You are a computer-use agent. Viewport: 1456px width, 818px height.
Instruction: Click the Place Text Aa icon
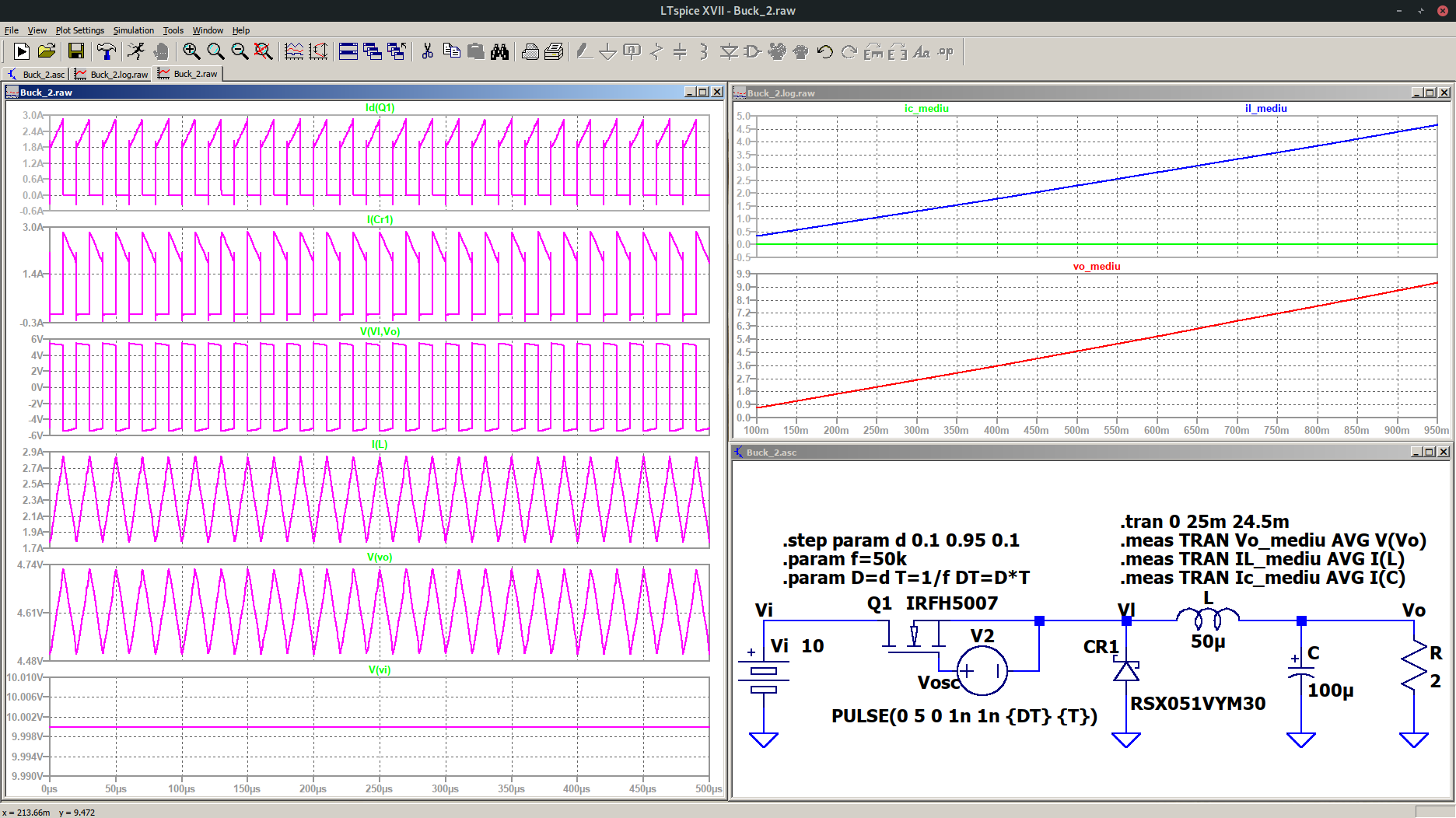click(922, 52)
